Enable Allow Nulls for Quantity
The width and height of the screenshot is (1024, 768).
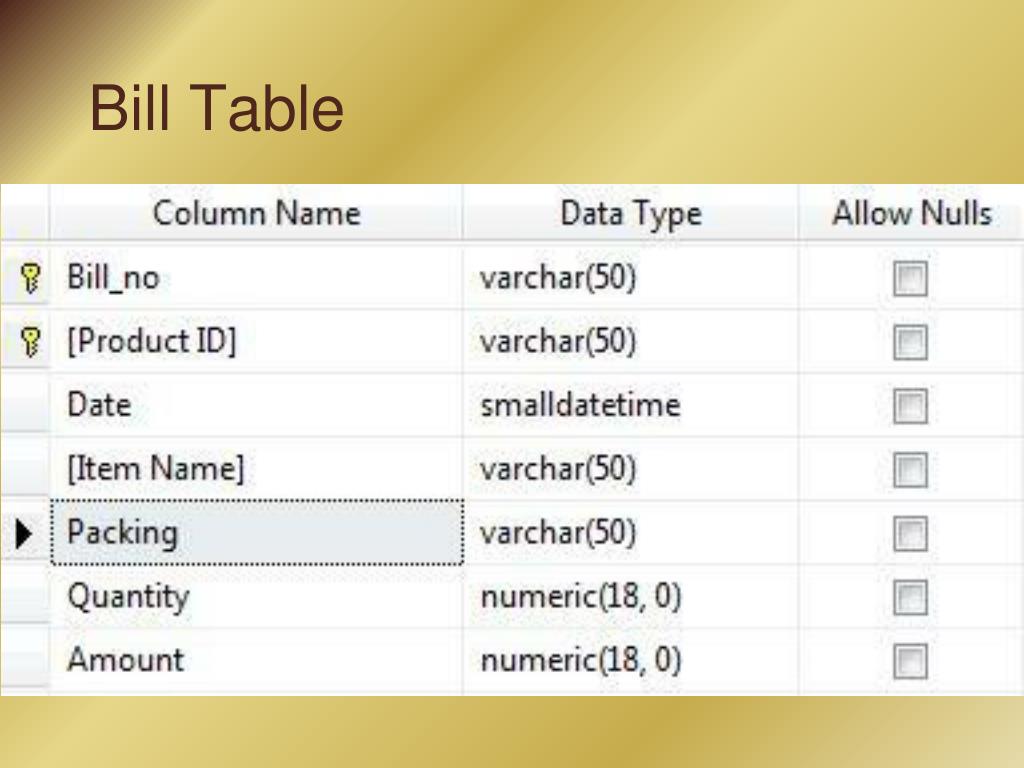910,598
